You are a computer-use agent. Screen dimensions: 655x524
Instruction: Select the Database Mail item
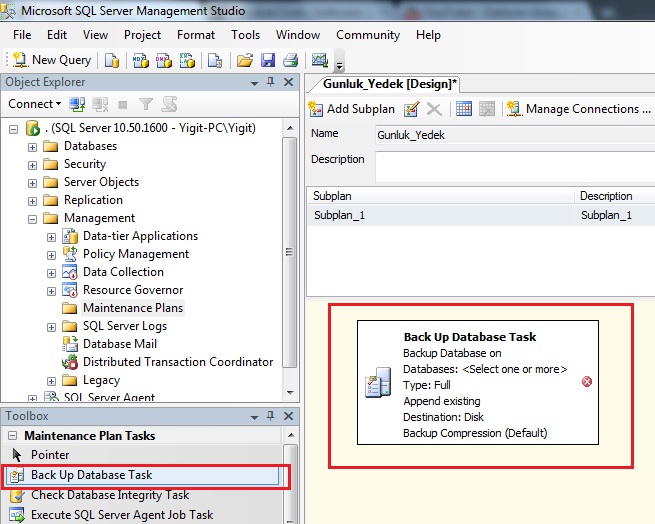(x=120, y=344)
